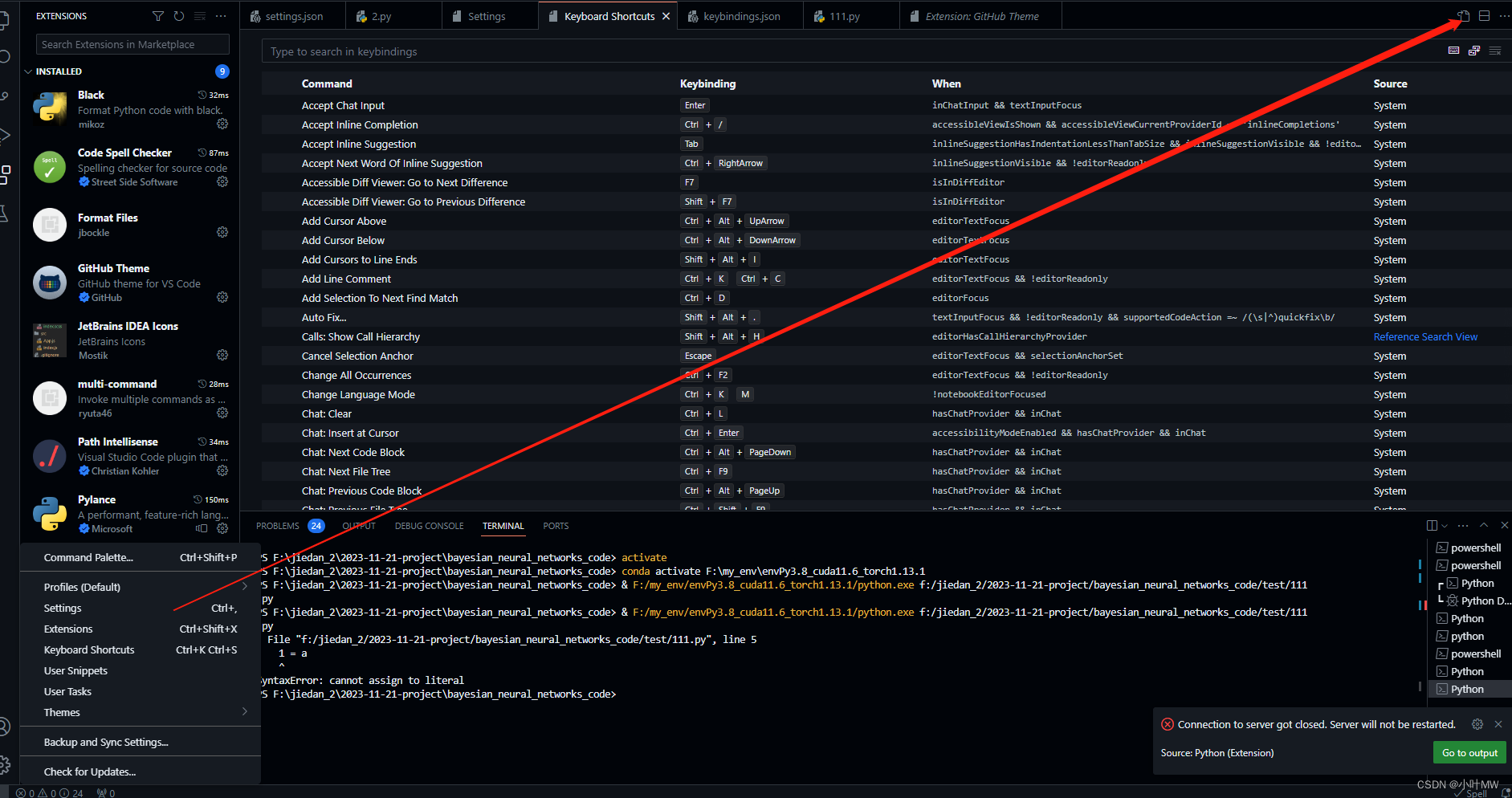Click the Go to output button

pos(1469,752)
